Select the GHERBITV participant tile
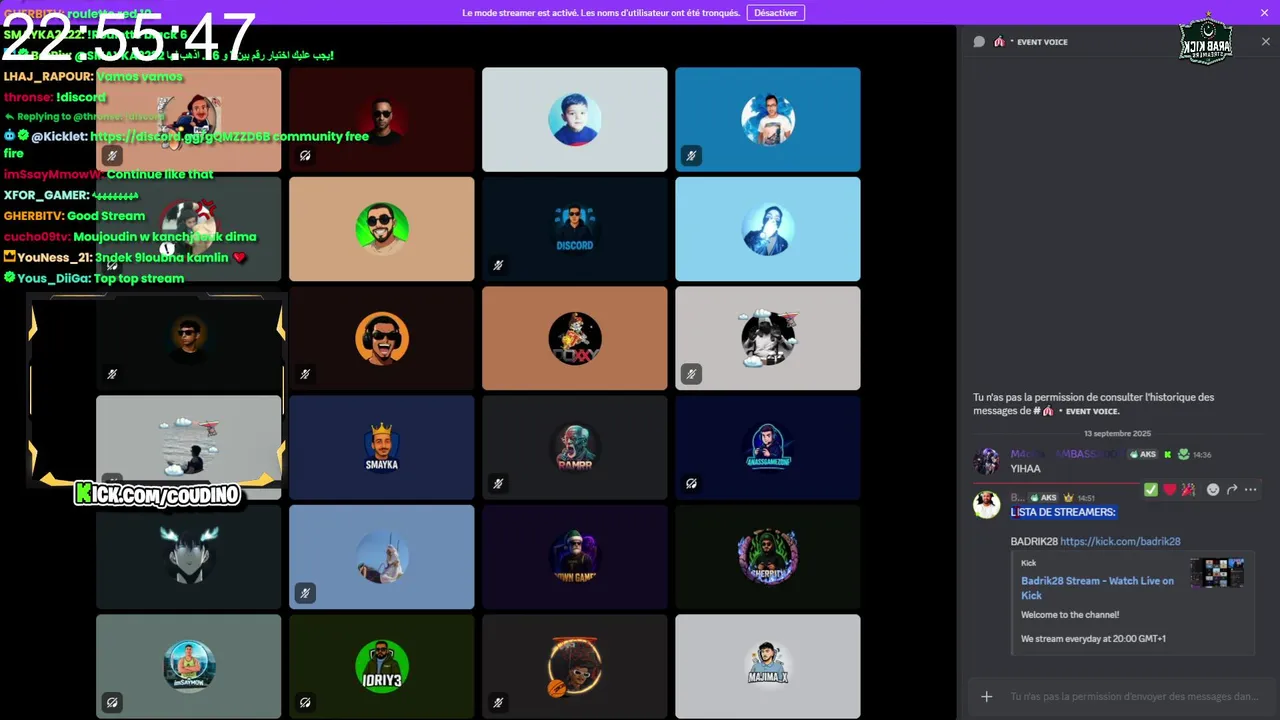Screen dimensions: 1280x720 click(768, 557)
